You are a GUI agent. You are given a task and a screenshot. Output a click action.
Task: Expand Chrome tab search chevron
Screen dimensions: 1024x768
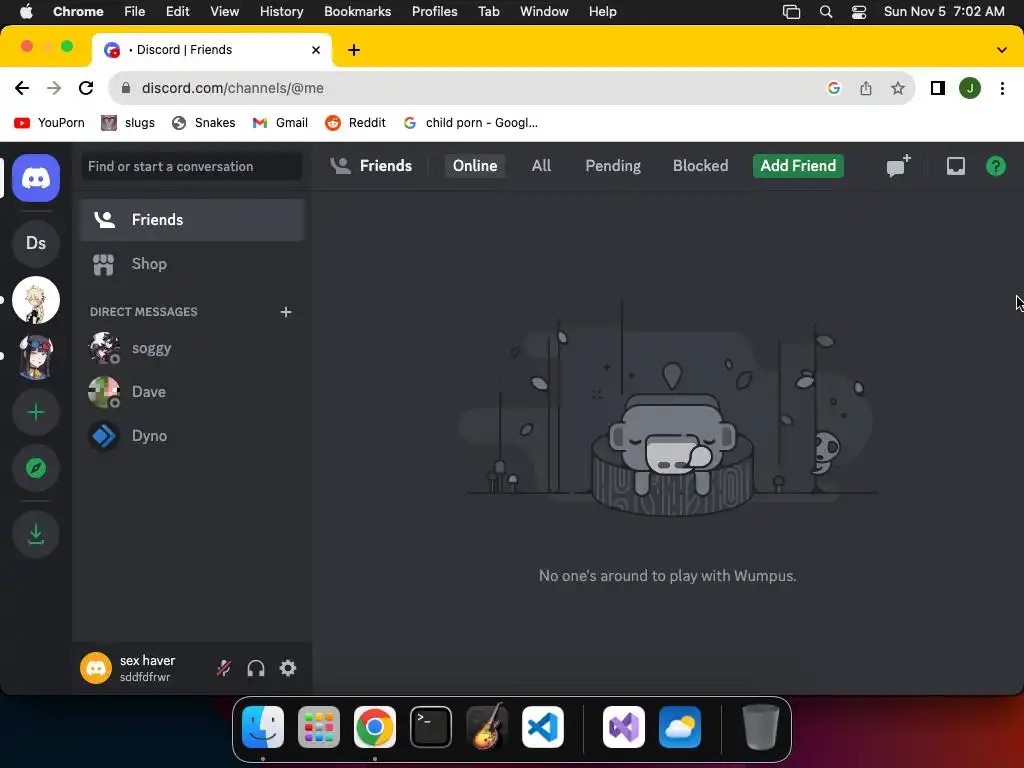(x=1001, y=50)
